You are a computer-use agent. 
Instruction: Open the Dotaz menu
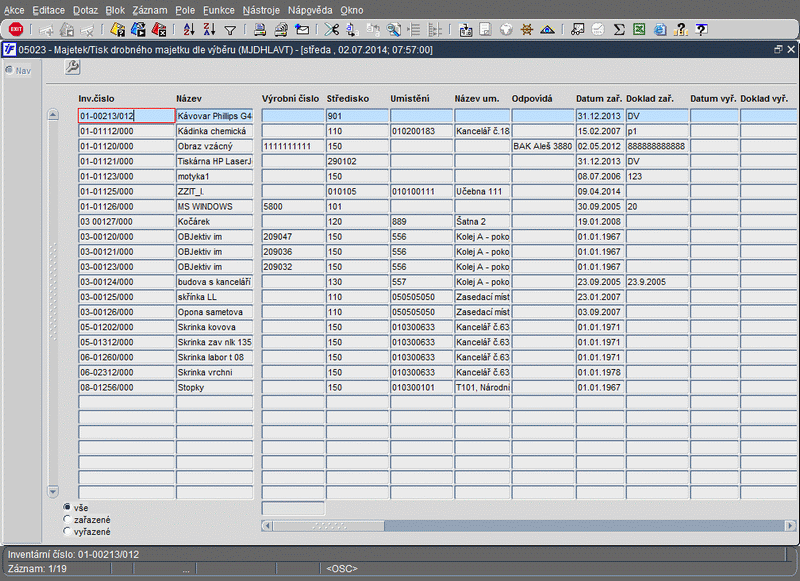[85, 10]
